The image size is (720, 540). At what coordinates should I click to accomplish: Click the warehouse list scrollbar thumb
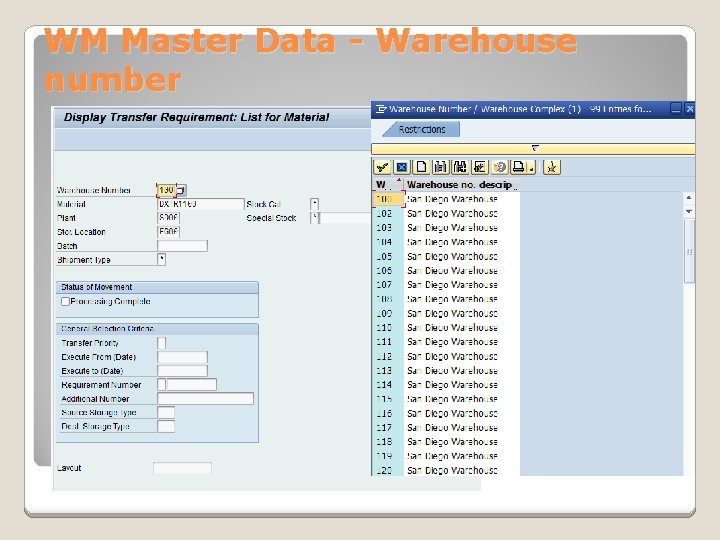689,252
